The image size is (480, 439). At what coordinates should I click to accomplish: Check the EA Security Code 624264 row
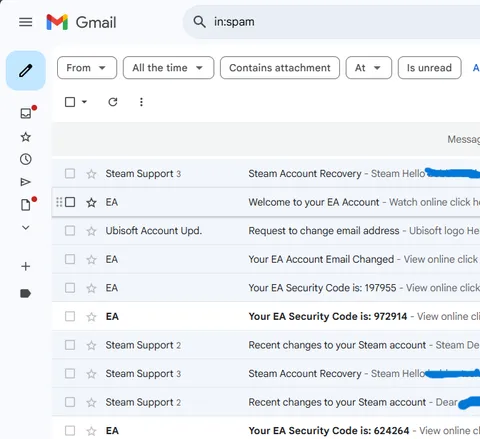click(x=70, y=431)
